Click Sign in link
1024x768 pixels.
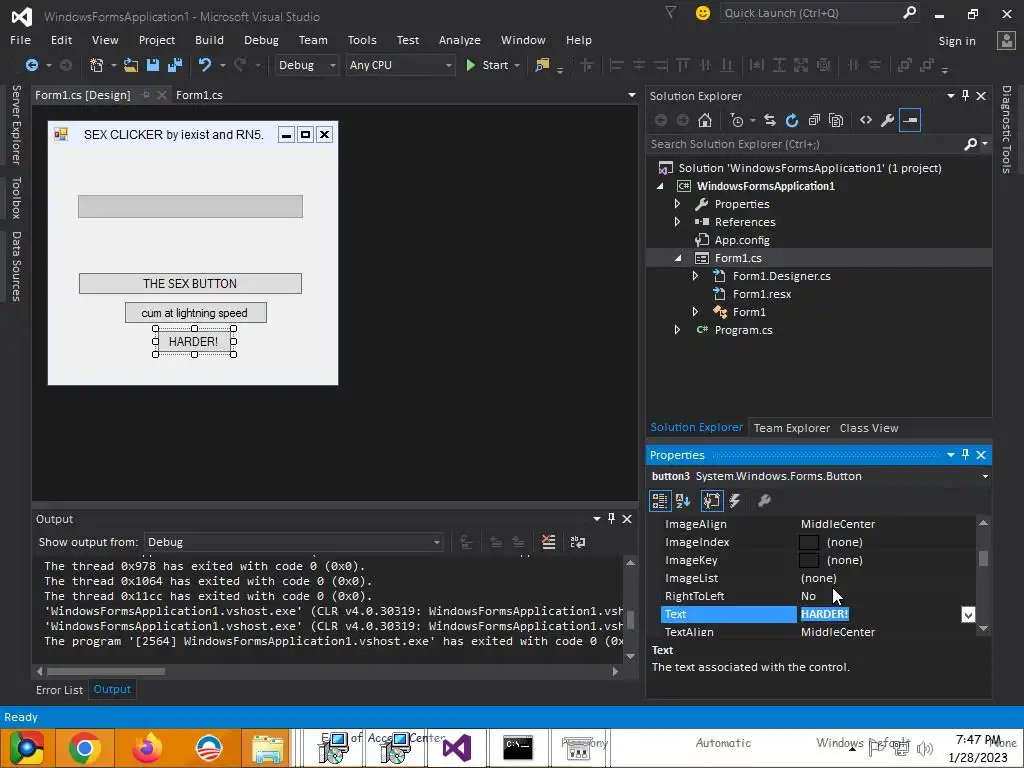click(957, 41)
